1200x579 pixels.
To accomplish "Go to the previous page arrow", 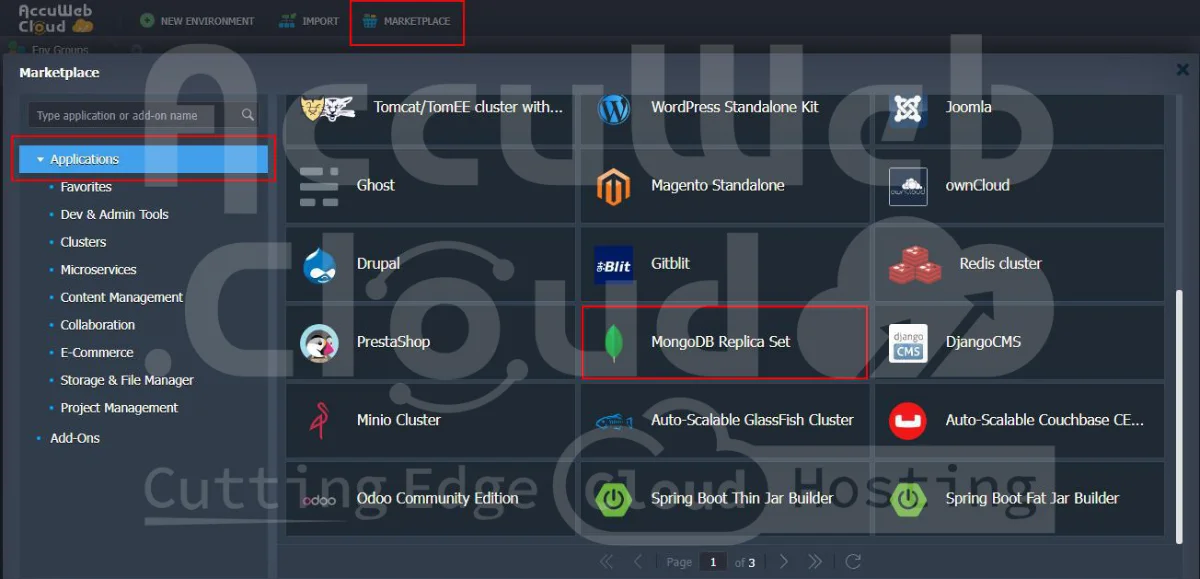I will (x=638, y=562).
